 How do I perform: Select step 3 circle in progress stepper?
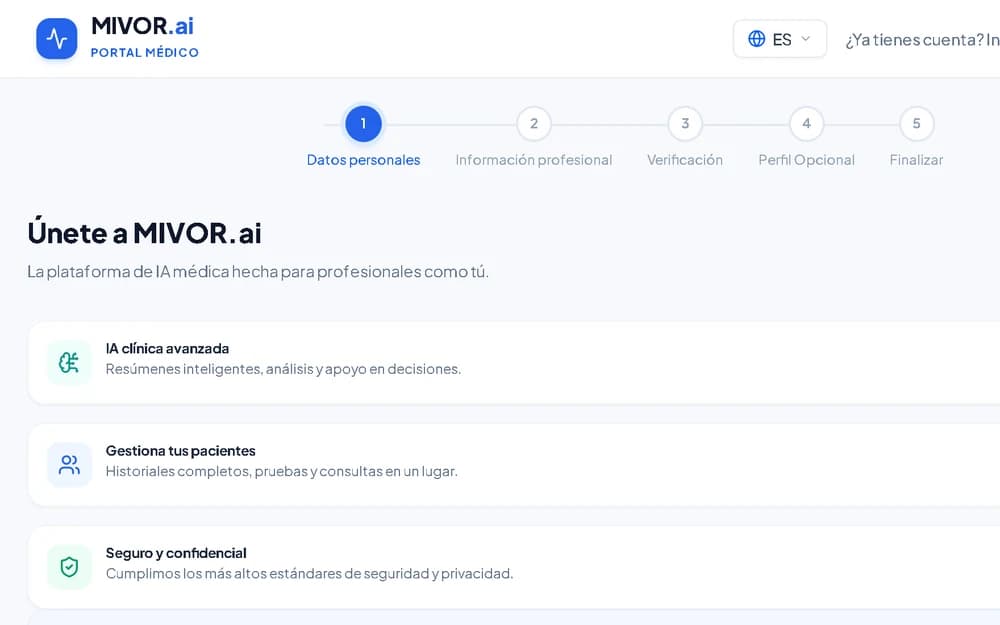coord(685,124)
